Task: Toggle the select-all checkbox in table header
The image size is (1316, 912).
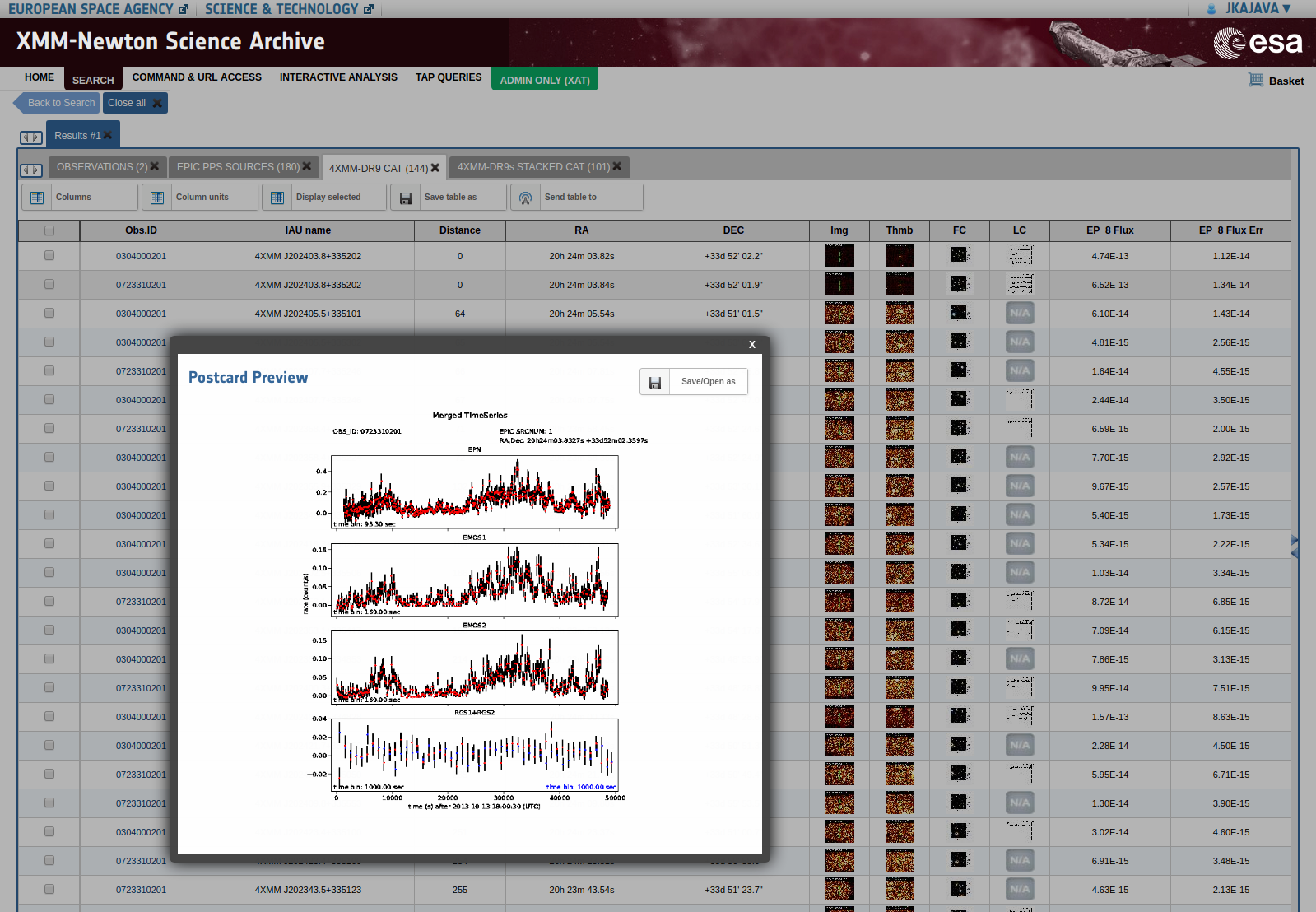Action: 49,230
